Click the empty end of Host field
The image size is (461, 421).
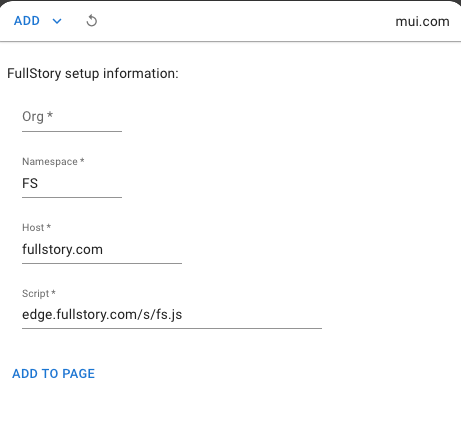point(143,249)
